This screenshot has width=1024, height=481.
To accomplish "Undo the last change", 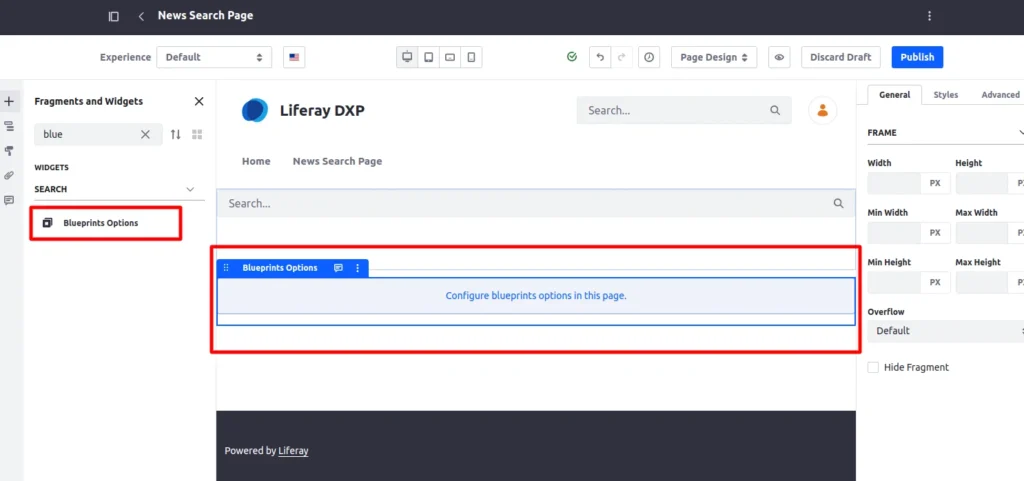I will [x=600, y=57].
